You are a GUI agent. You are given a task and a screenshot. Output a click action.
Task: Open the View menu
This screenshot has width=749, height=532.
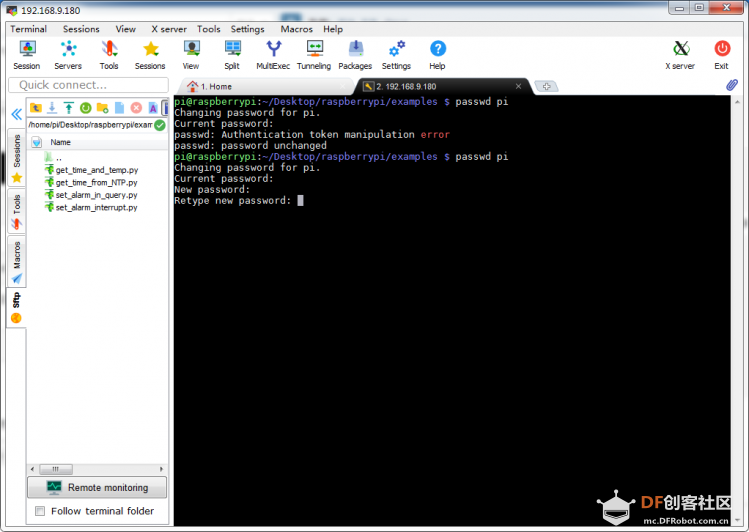click(126, 29)
